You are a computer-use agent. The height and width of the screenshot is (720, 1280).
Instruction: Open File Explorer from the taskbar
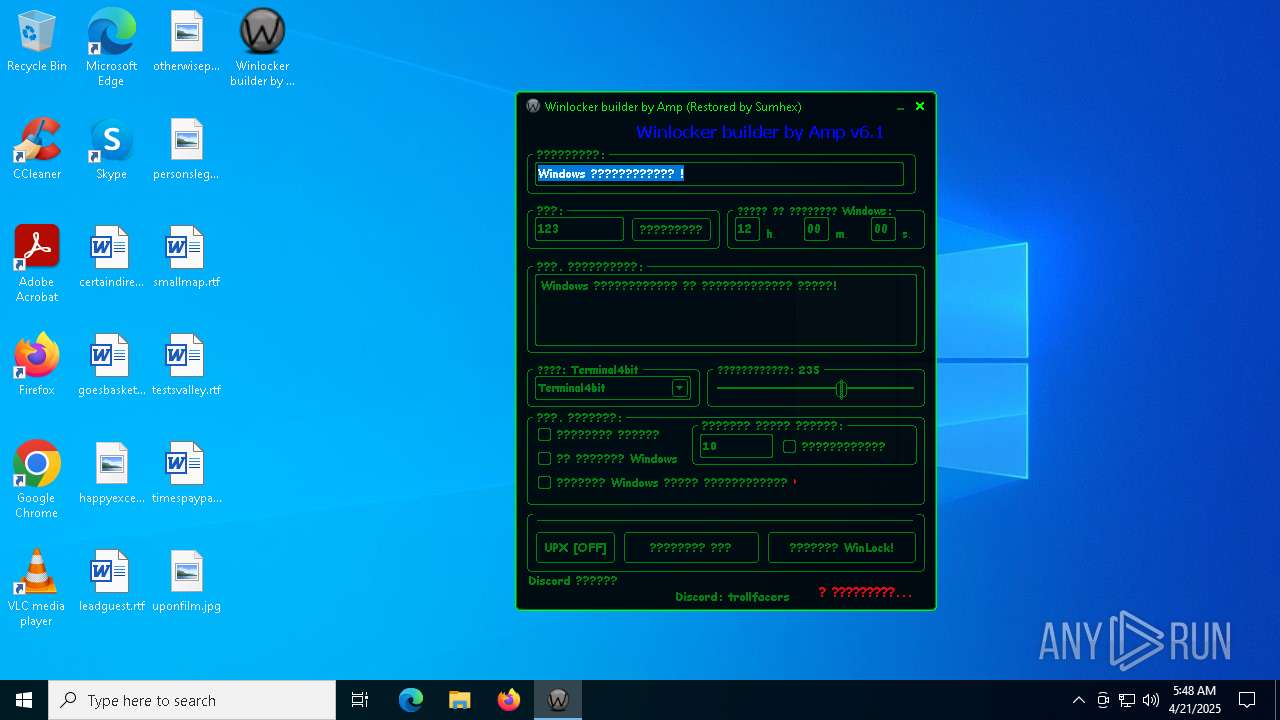[x=459, y=700]
